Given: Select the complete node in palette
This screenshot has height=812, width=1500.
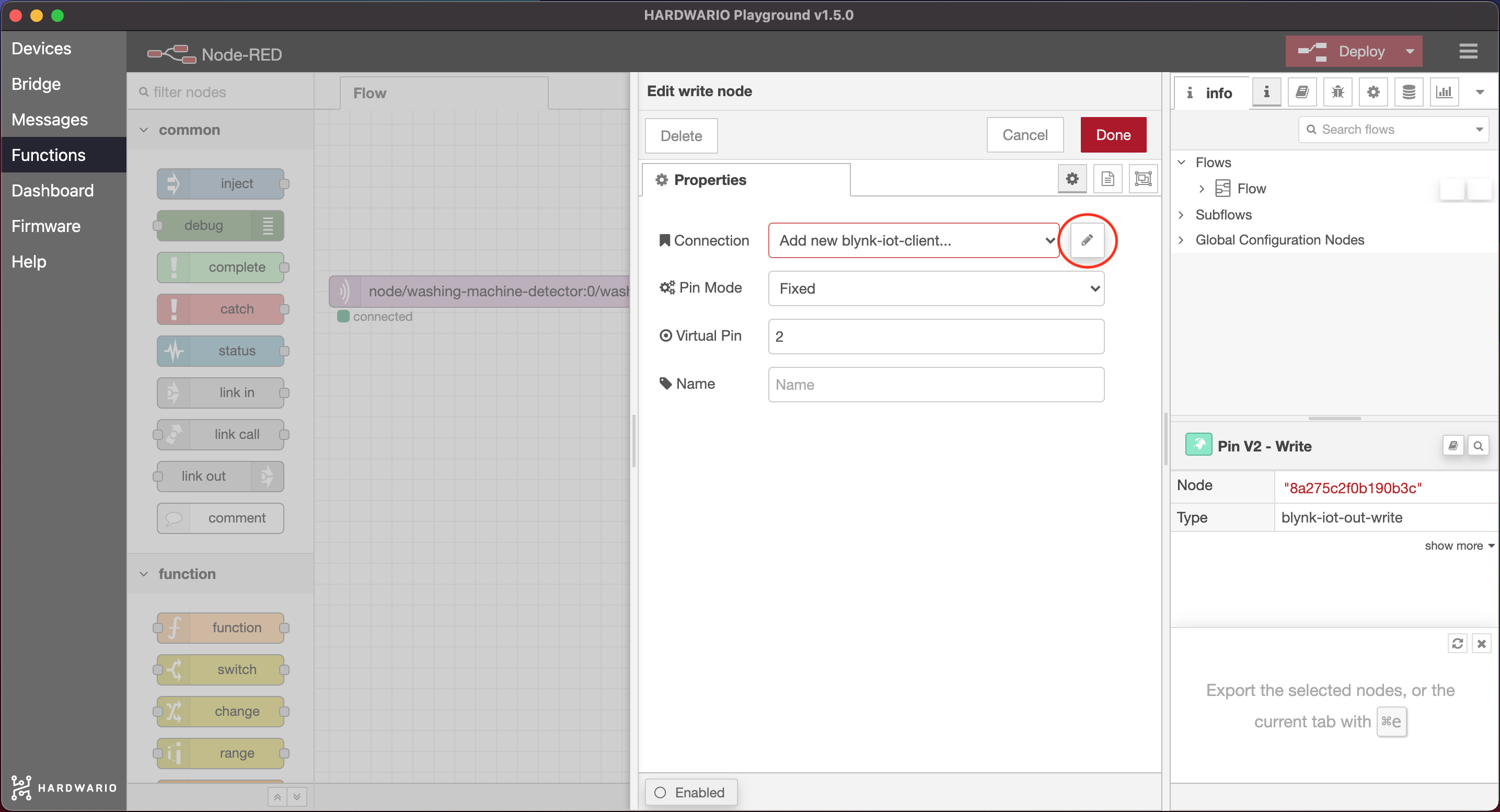Looking at the screenshot, I should click(221, 267).
